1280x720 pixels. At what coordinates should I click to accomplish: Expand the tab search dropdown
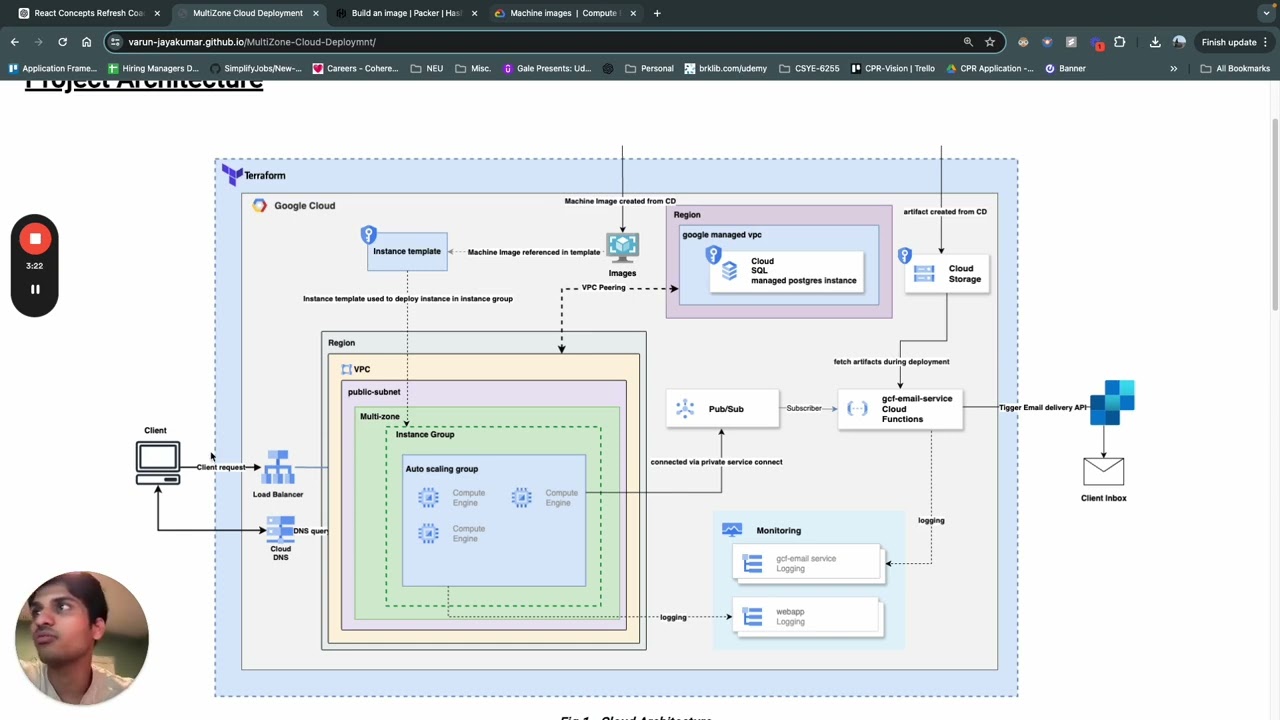click(x=1267, y=13)
